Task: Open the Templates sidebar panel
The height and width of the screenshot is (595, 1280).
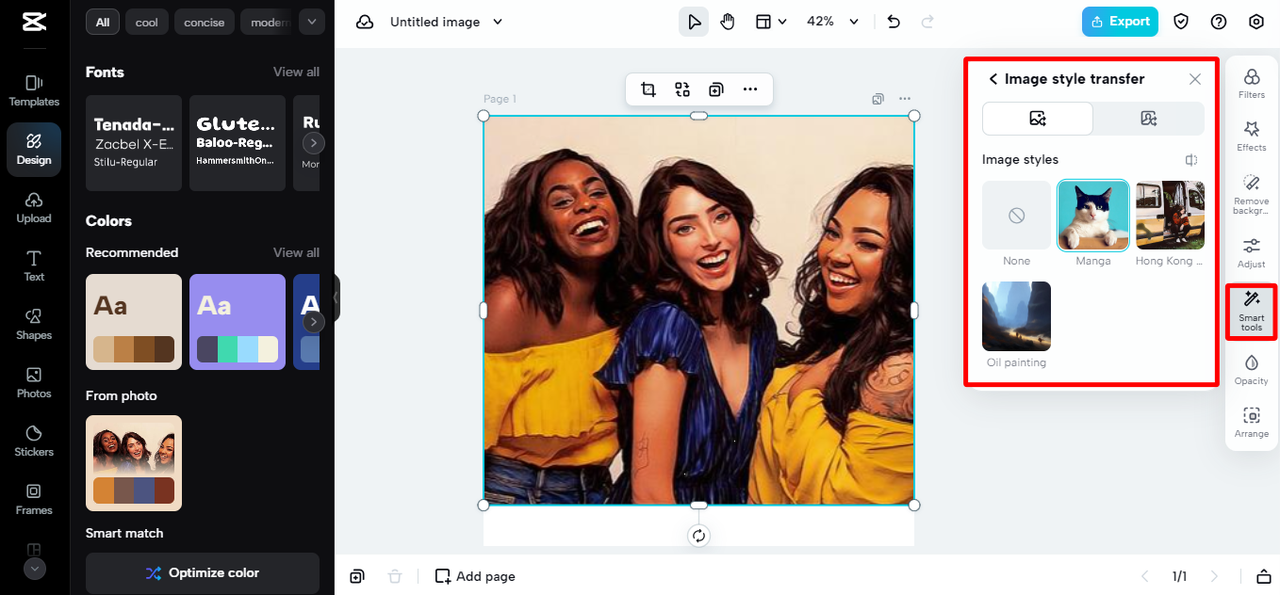Action: (34, 90)
